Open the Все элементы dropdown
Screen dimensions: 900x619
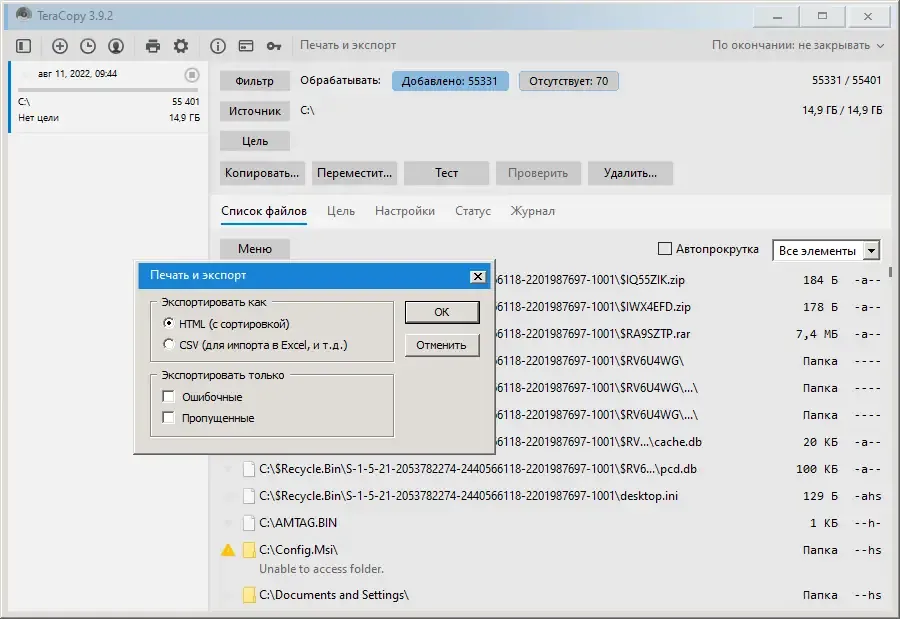[x=827, y=251]
